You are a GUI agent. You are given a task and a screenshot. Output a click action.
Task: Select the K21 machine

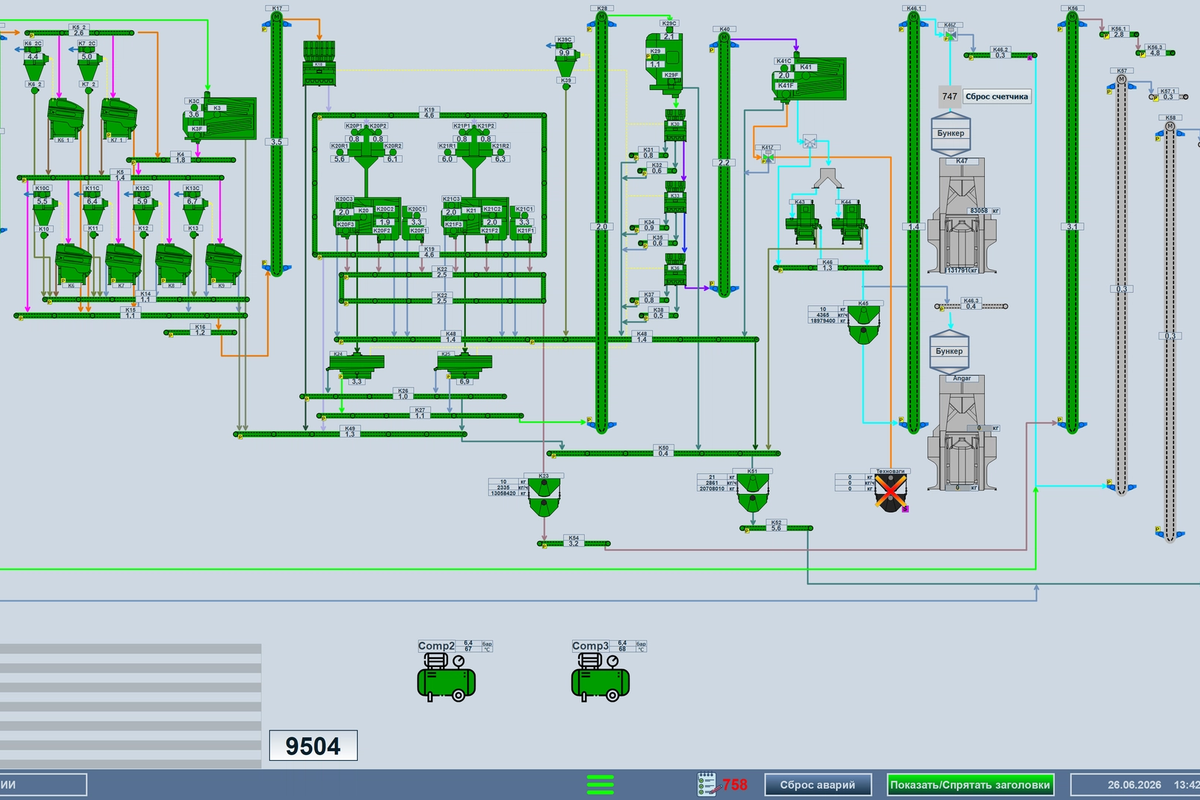coord(474,217)
